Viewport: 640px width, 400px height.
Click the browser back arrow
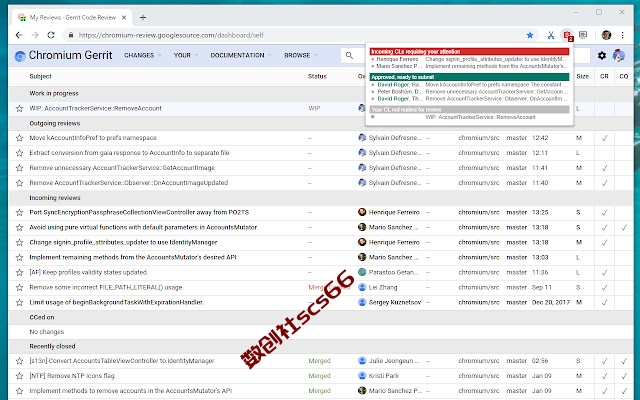click(19, 35)
